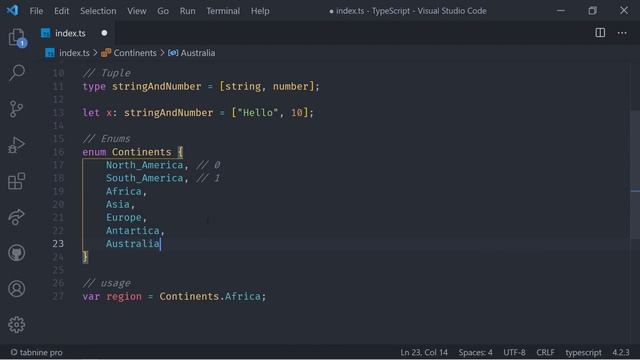The height and width of the screenshot is (360, 640).
Task: Click the VS Code logo icon
Action: click(12, 10)
